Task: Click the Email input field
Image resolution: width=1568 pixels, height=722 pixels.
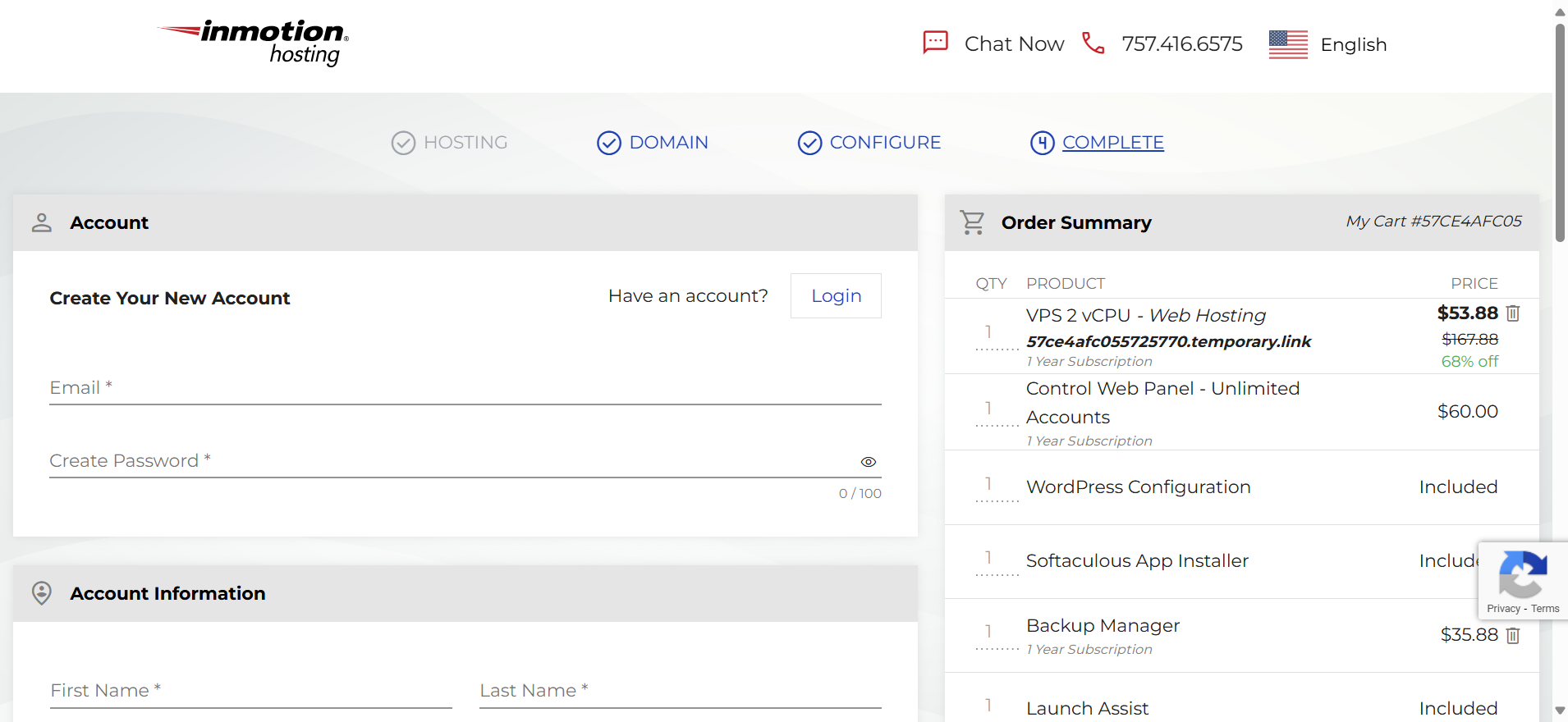Action: pyautogui.click(x=465, y=387)
